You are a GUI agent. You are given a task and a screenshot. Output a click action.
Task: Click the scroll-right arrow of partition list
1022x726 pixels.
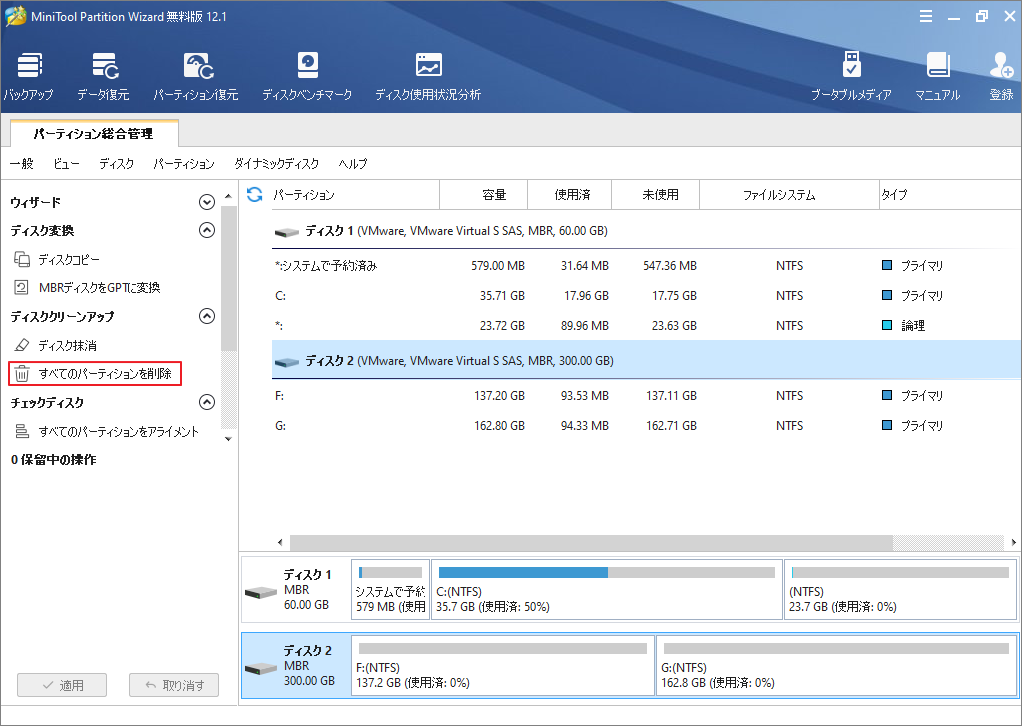click(1014, 542)
